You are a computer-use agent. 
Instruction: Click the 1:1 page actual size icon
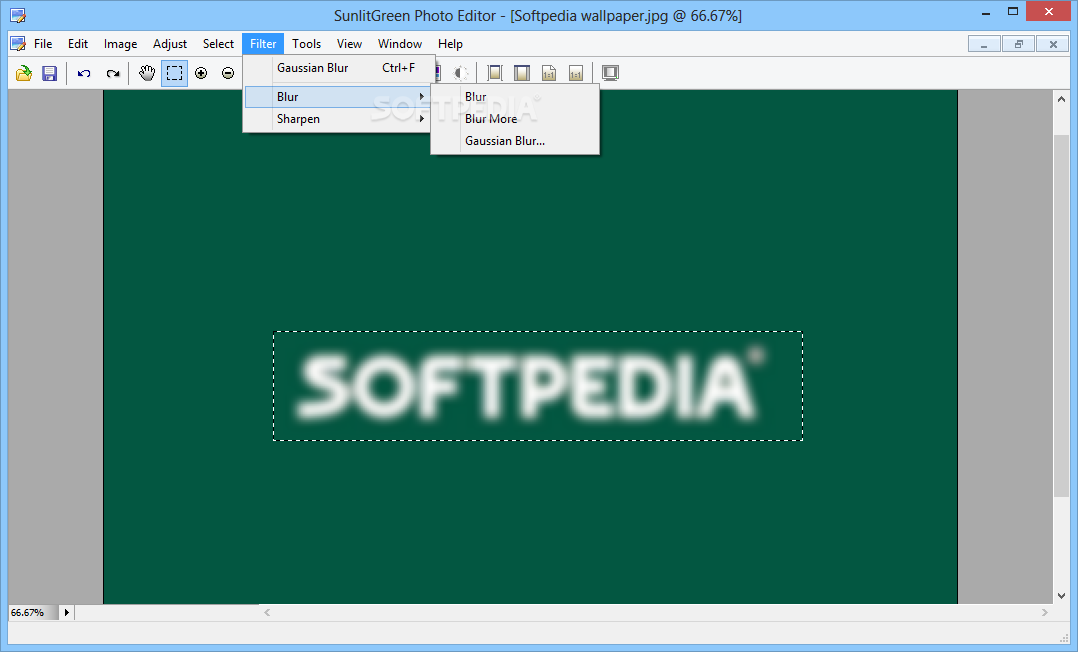pos(549,73)
